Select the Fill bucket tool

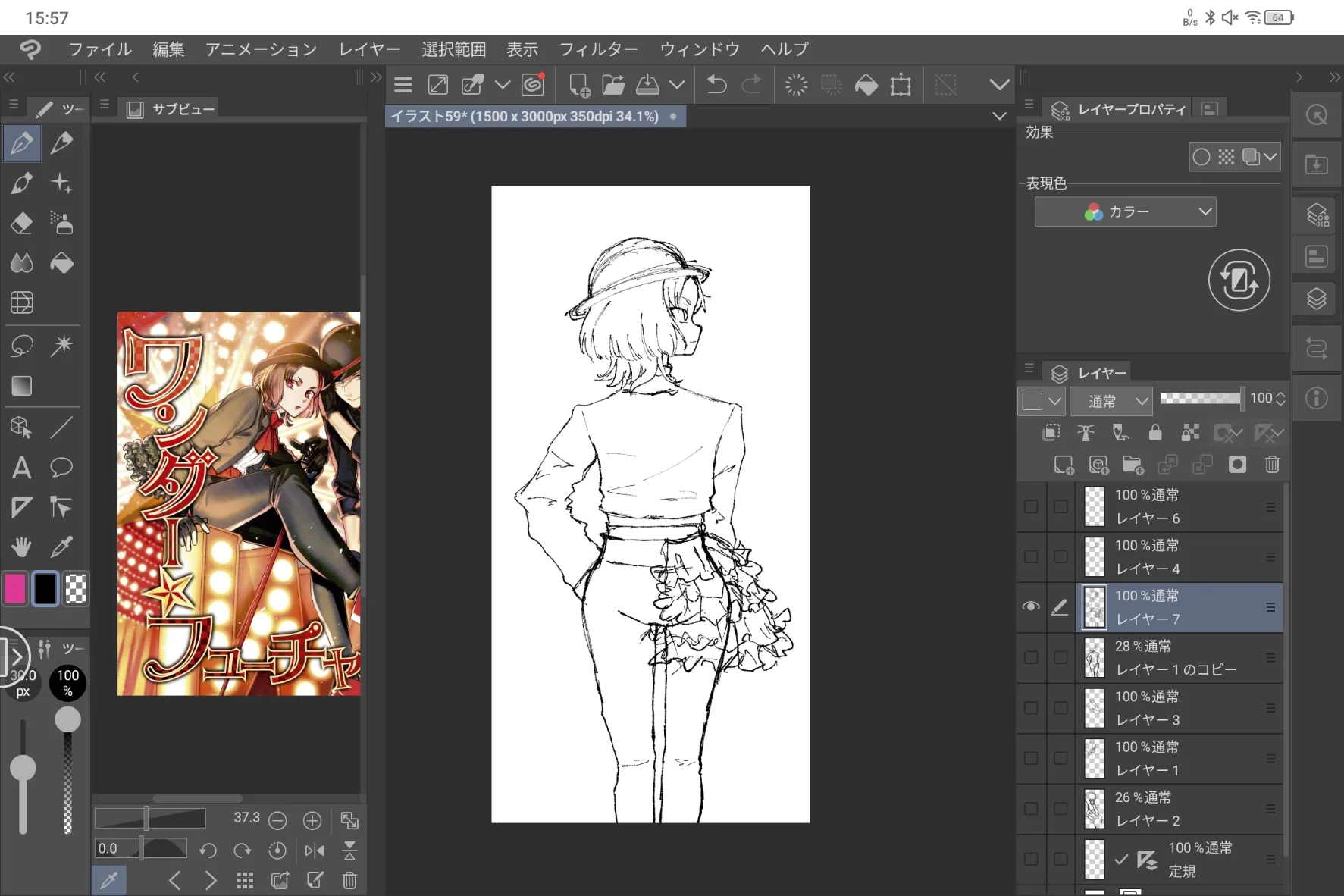pos(61,263)
